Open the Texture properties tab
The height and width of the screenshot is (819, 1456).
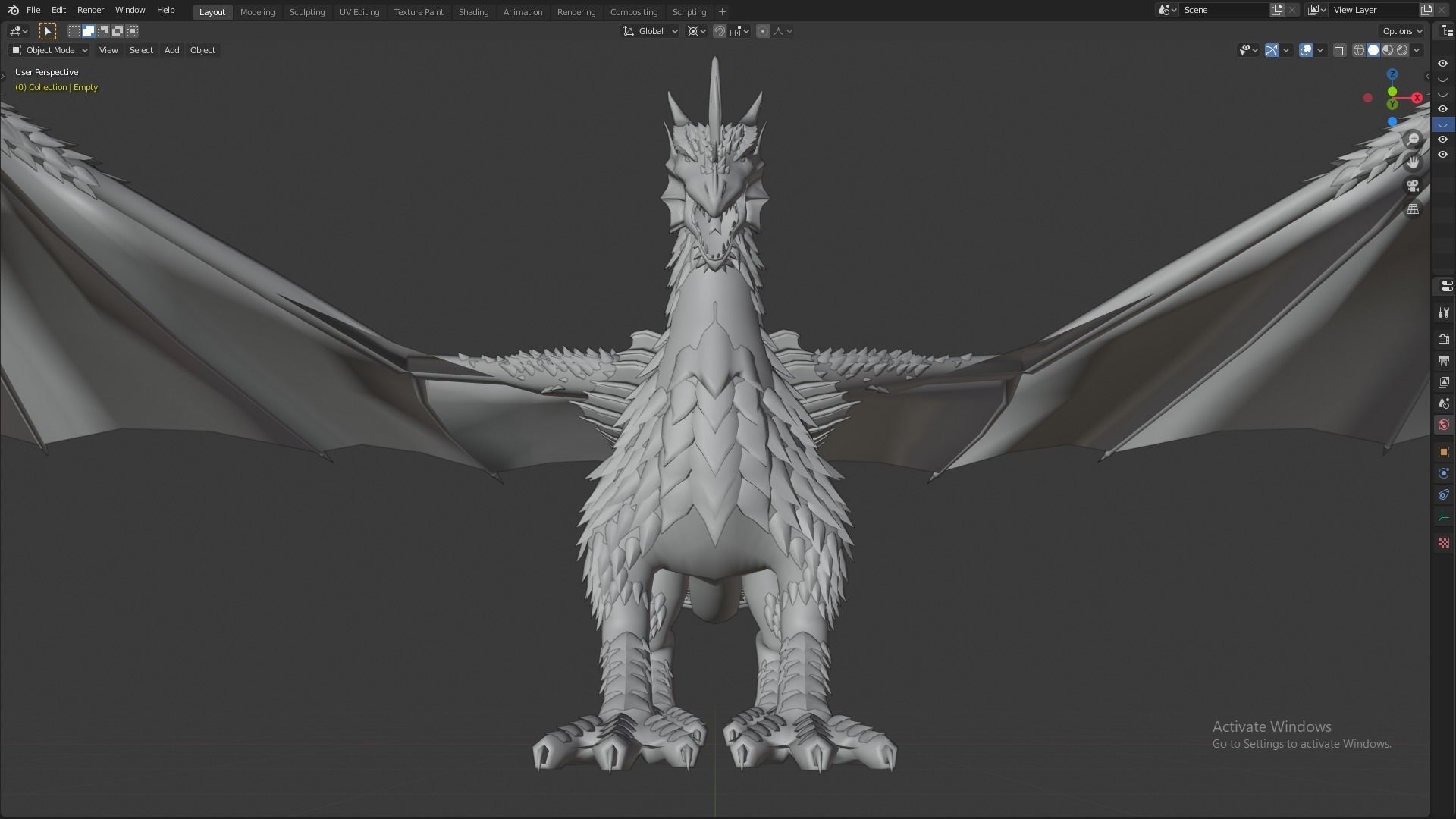pyautogui.click(x=1444, y=543)
